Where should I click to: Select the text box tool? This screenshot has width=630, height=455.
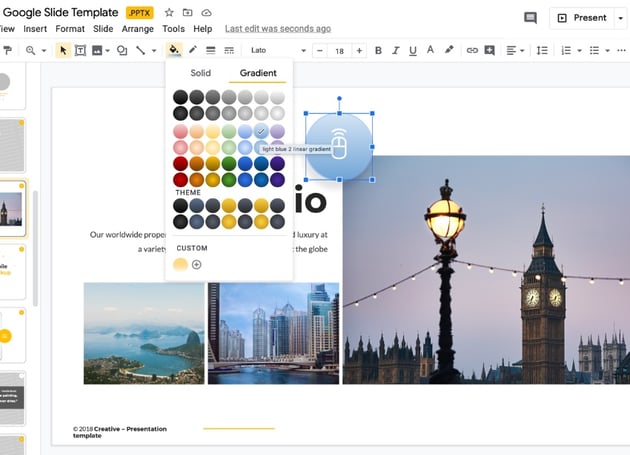[80, 50]
